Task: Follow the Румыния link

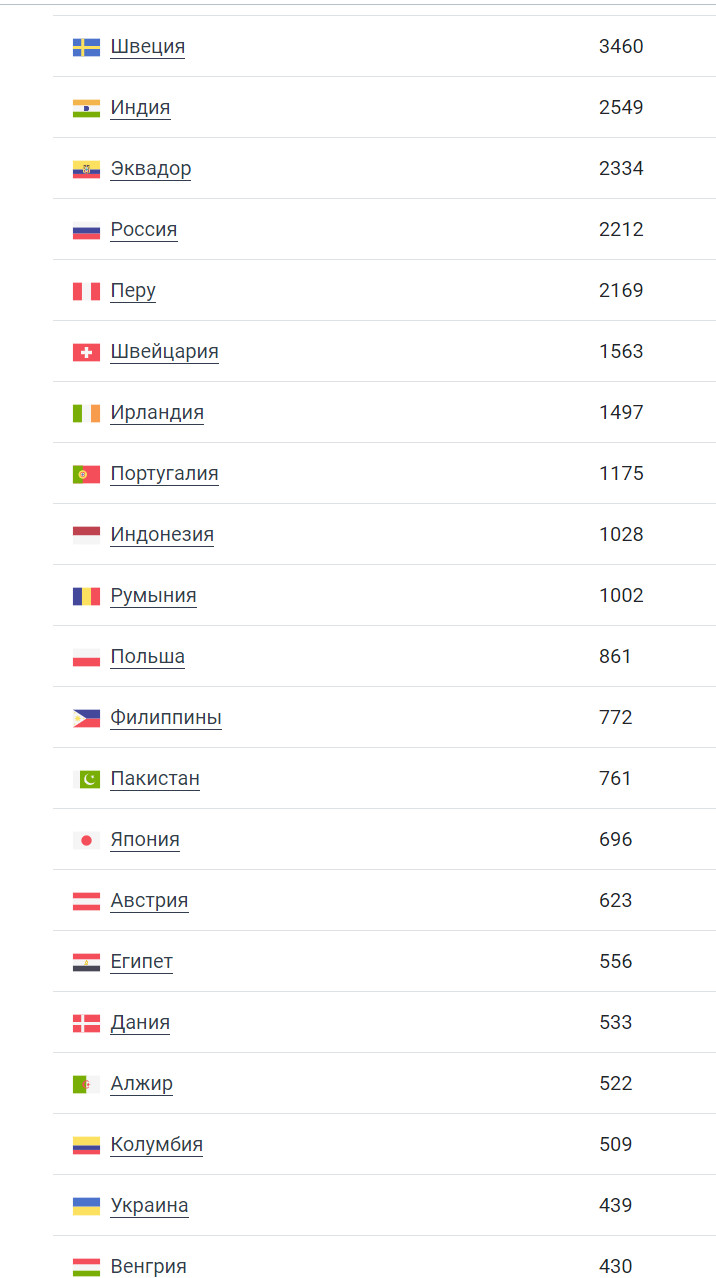Action: [x=153, y=596]
